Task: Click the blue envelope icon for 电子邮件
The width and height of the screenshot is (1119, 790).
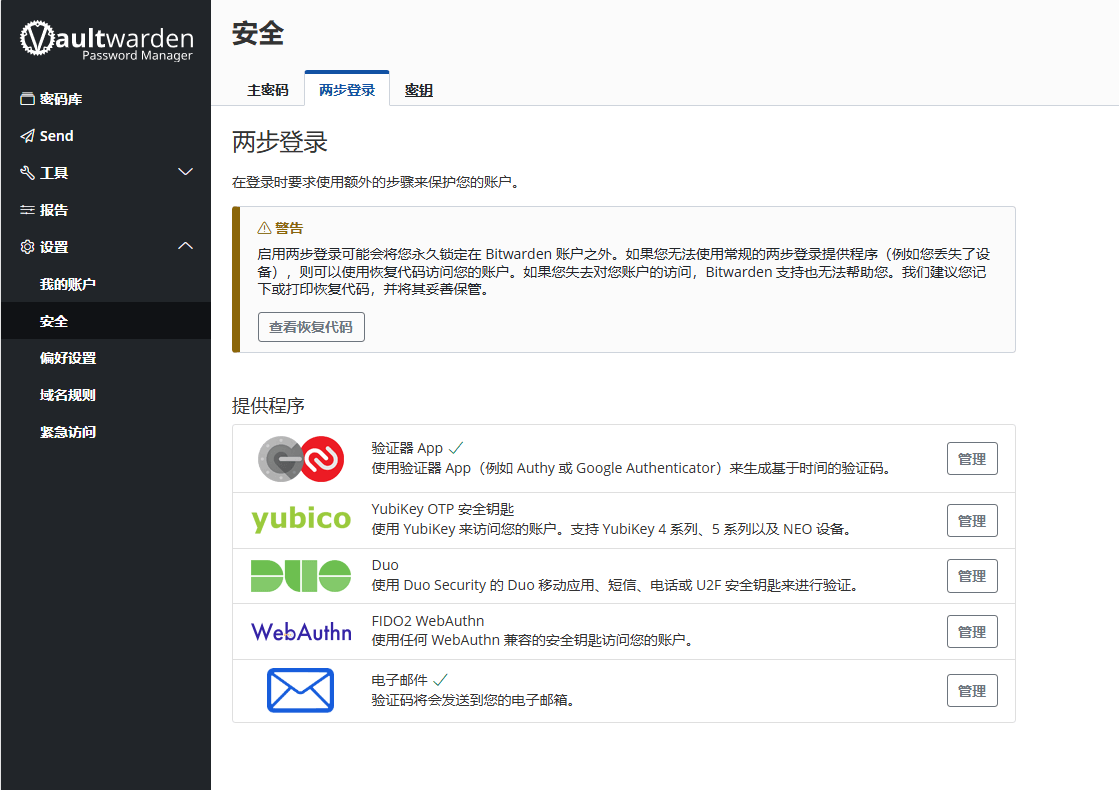Action: coord(301,690)
